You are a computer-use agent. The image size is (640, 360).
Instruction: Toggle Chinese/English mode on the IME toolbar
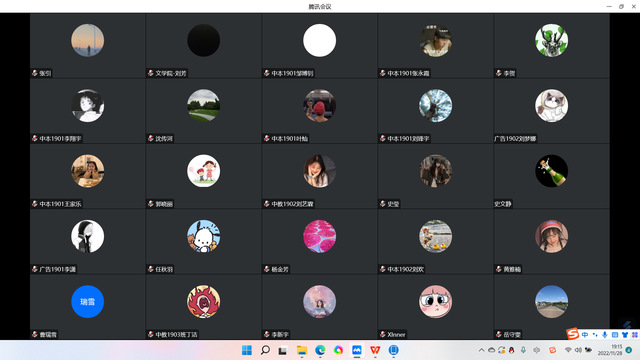585,335
